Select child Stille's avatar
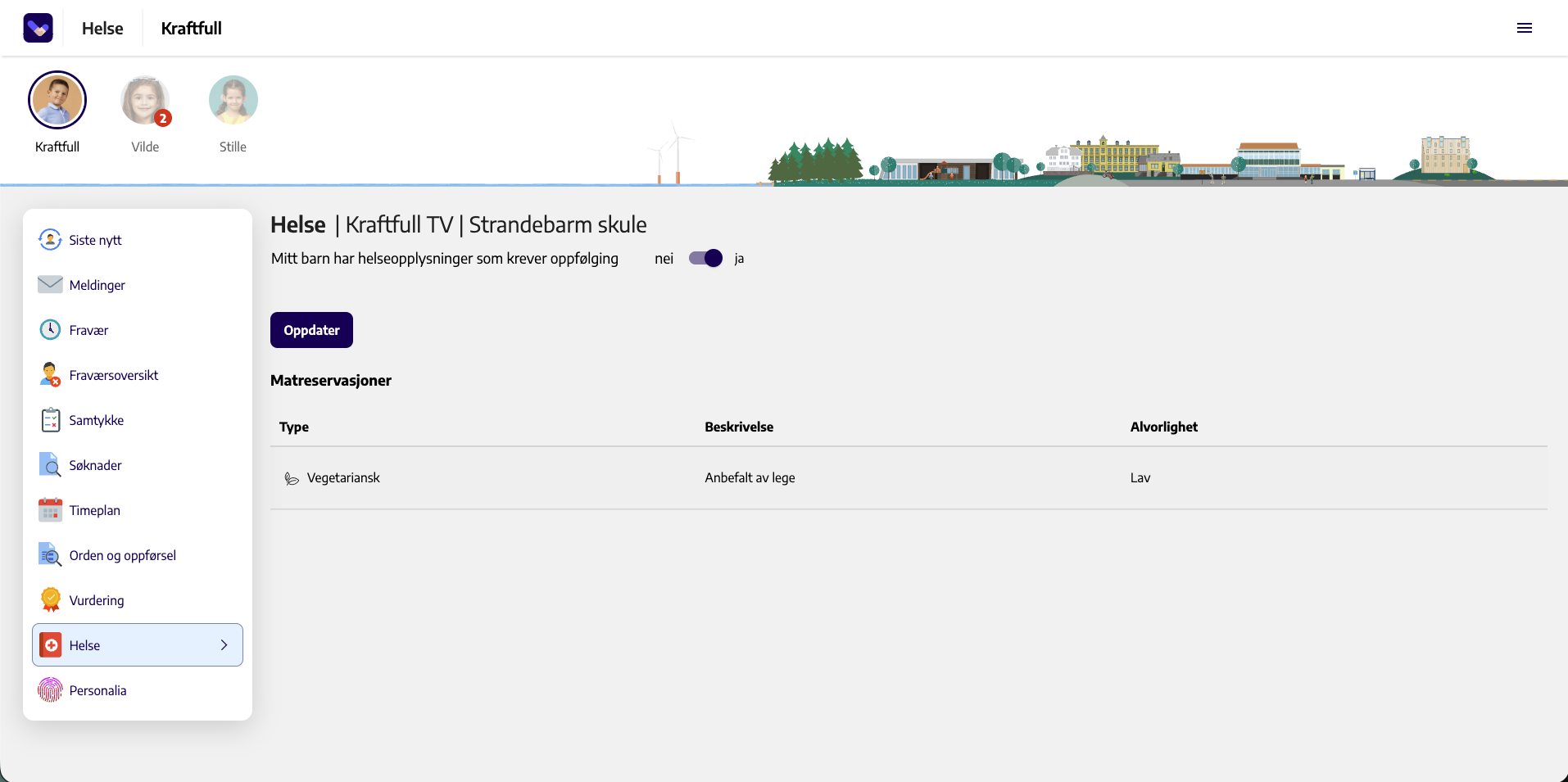 (233, 100)
